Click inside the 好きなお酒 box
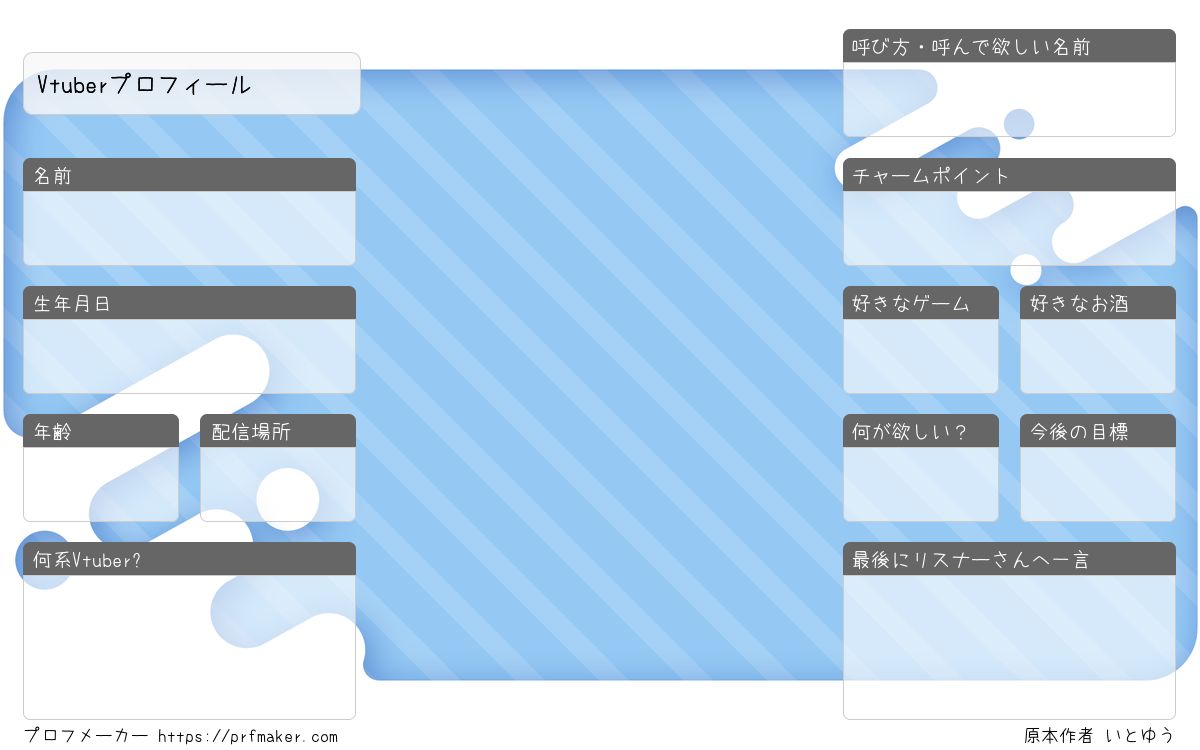 [1098, 356]
